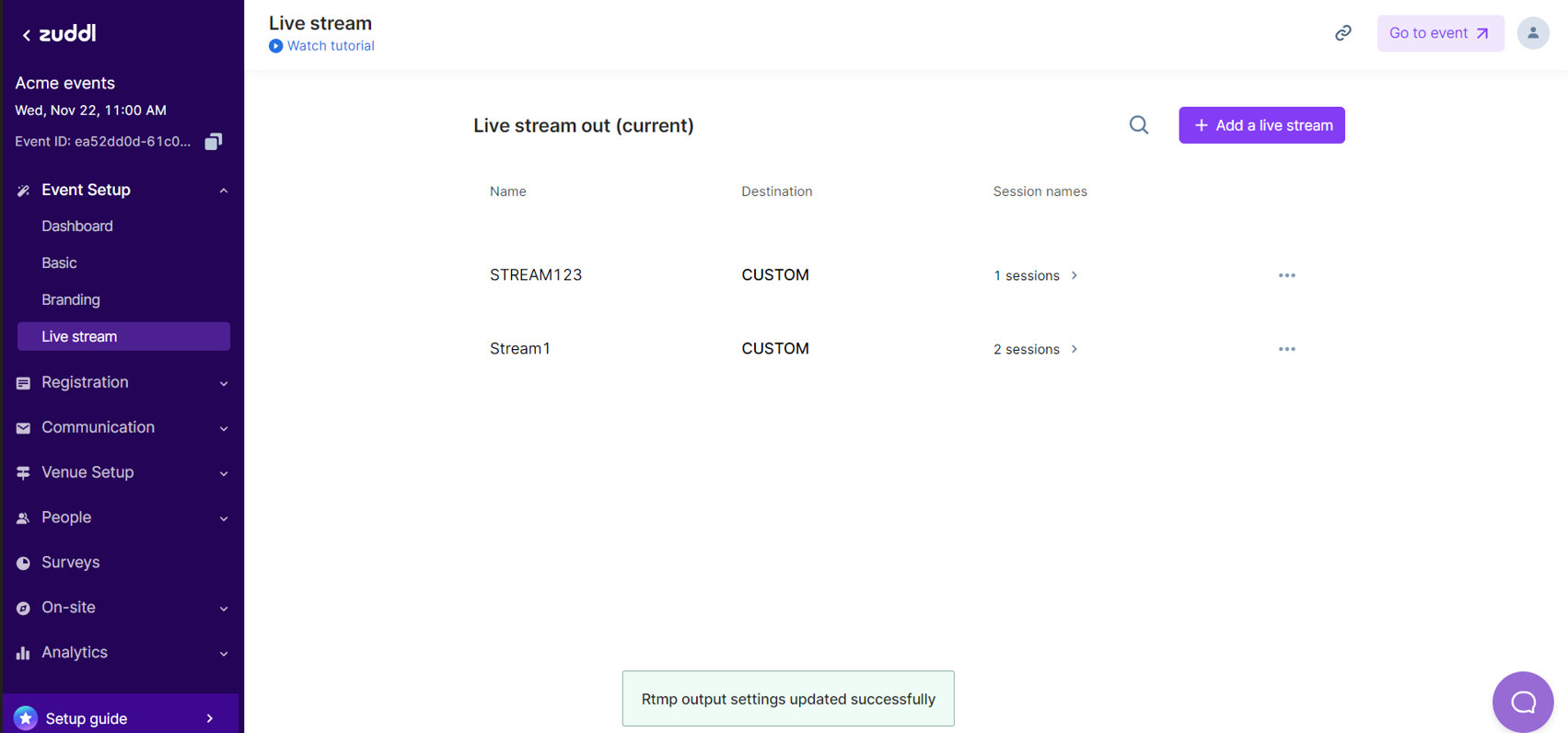Open the Dashboard menu item
The width and height of the screenshot is (1568, 733).
pos(77,227)
